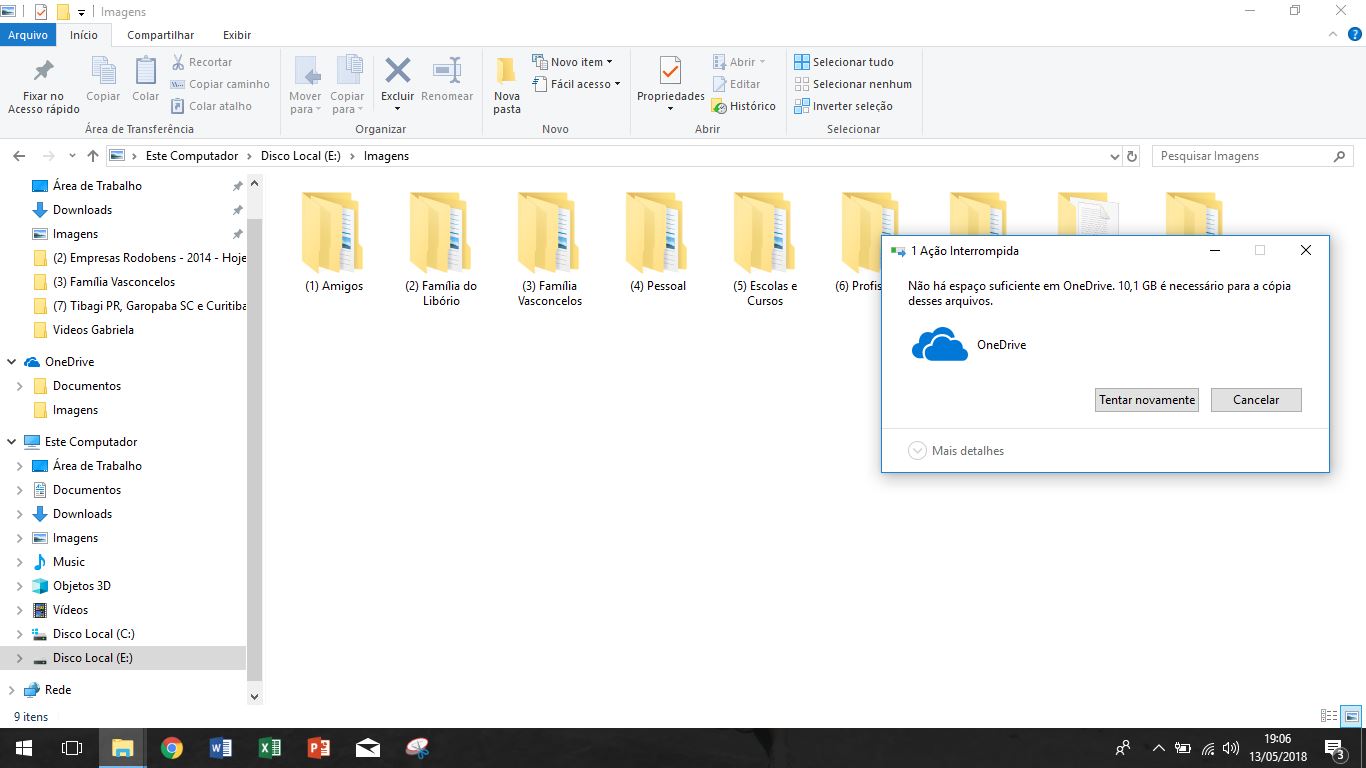
Task: Click Inverter seleção
Action: coord(844,106)
